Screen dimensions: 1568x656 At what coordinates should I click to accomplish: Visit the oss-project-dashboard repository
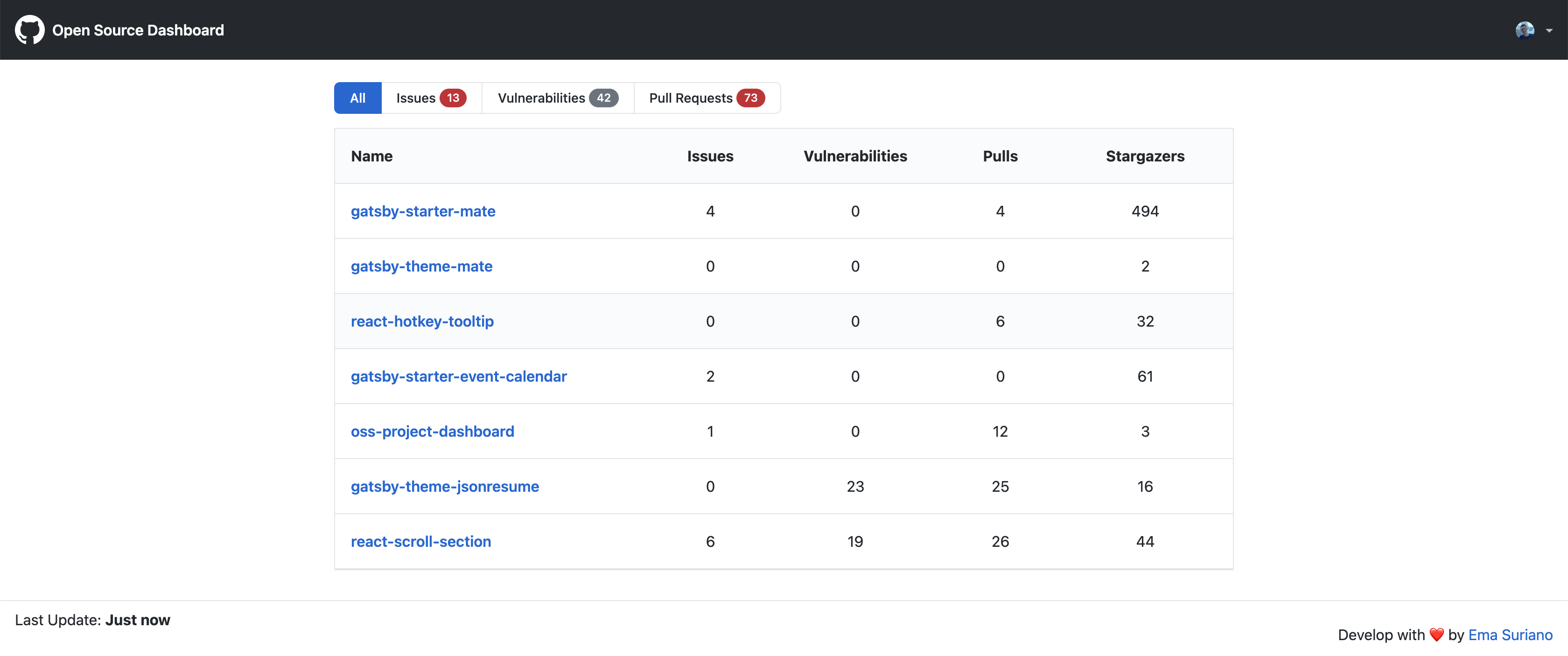(x=432, y=432)
